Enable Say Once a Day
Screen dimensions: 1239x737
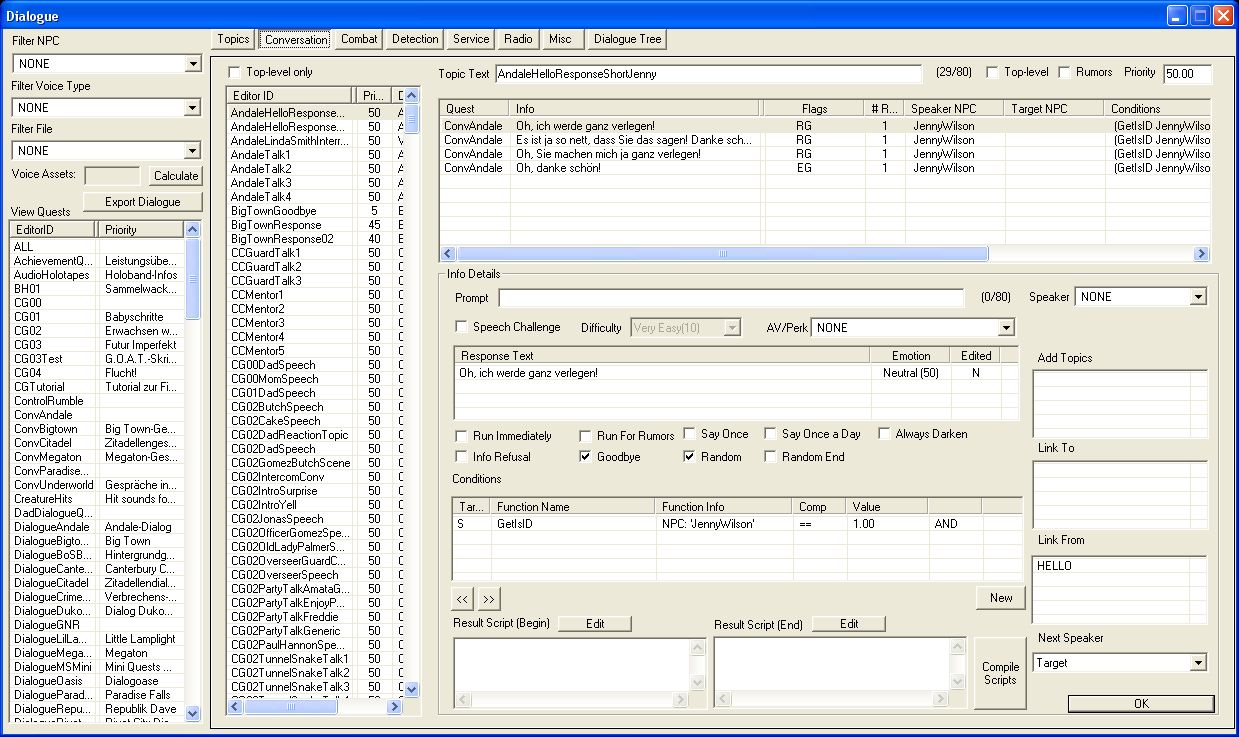[x=770, y=434]
